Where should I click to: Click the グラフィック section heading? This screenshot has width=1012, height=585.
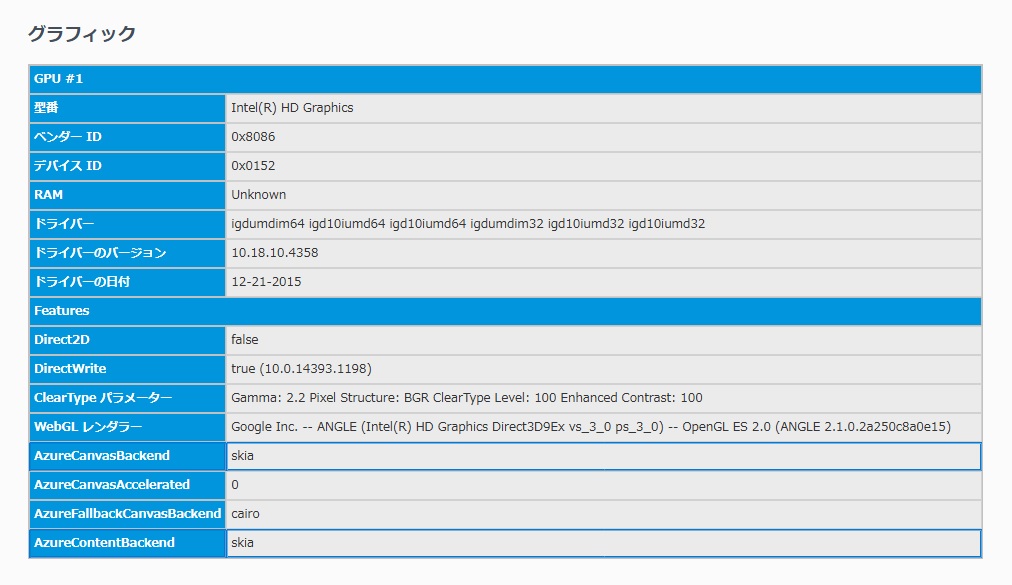tap(81, 34)
